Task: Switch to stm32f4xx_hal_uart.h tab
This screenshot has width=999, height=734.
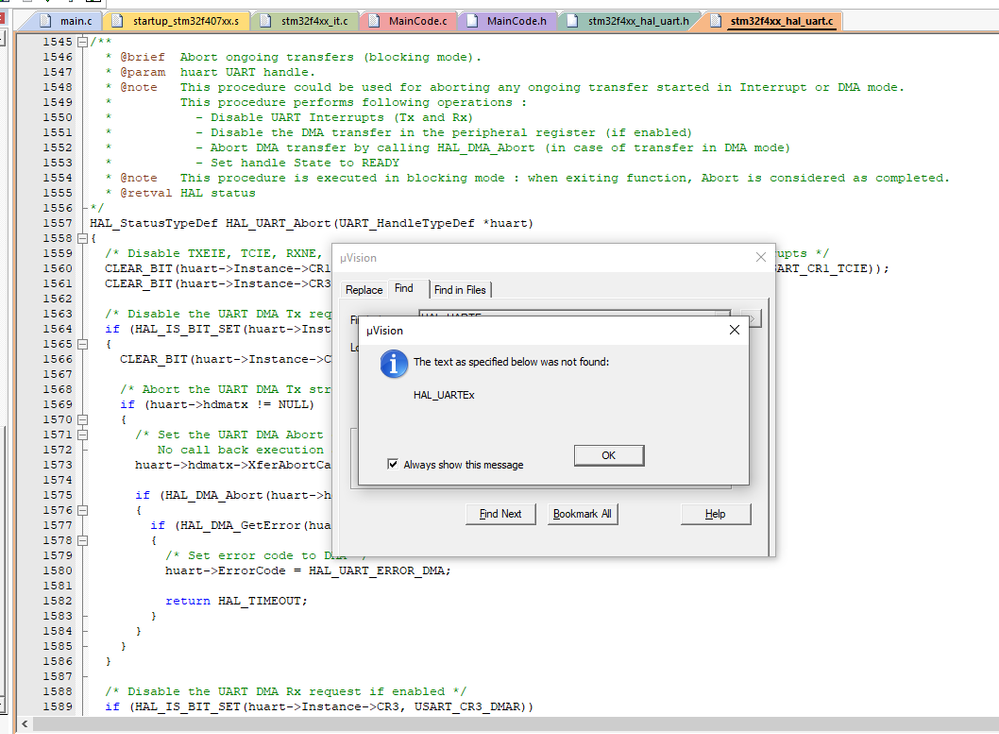Action: (629, 21)
